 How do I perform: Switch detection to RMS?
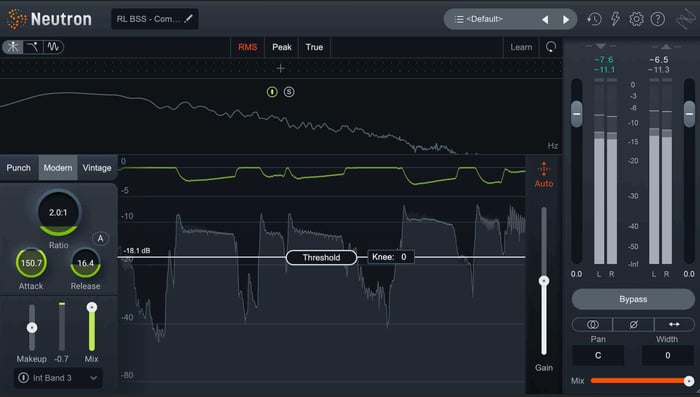pyautogui.click(x=247, y=47)
